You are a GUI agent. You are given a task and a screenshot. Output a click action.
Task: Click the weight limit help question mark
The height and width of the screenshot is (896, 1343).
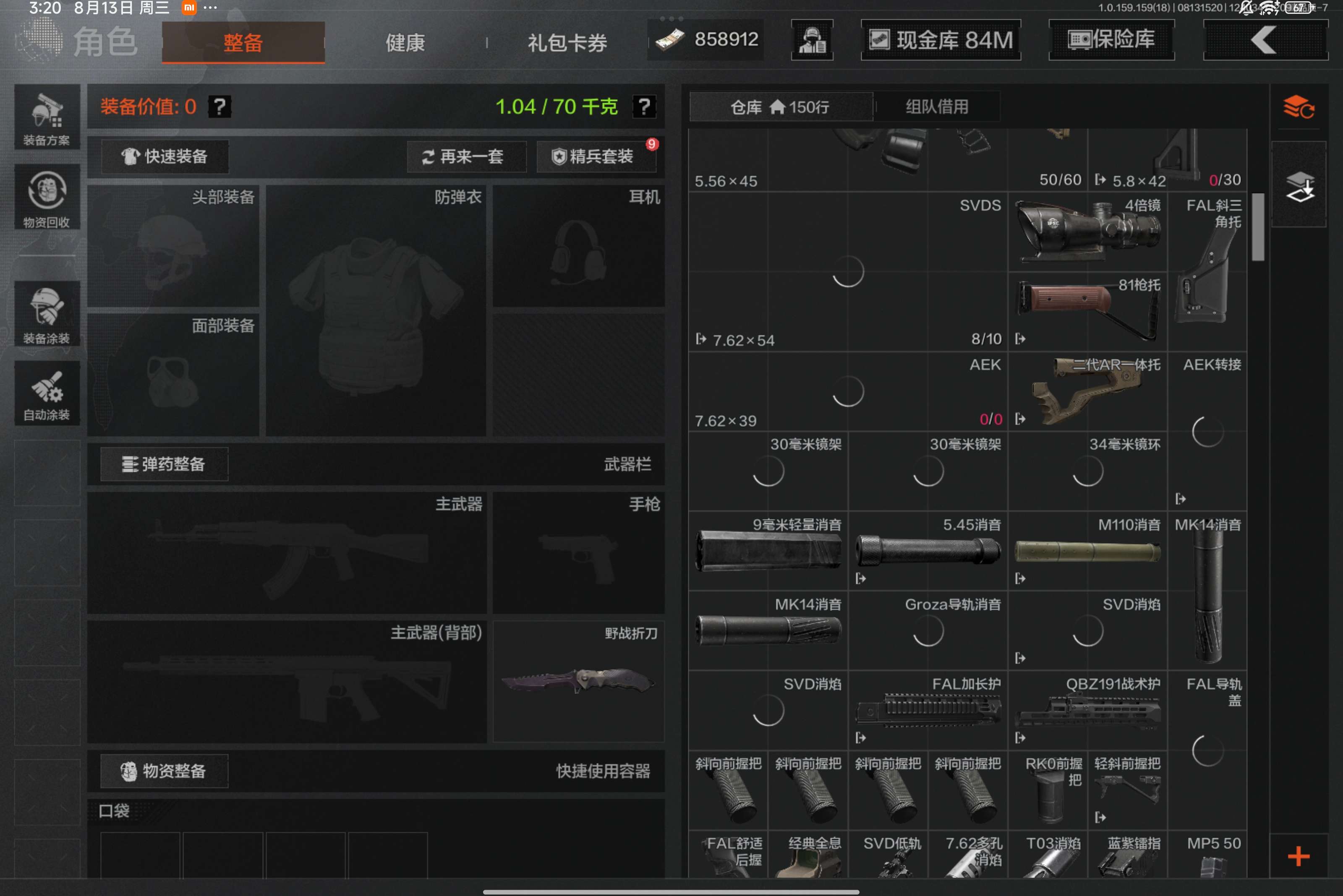pos(644,106)
